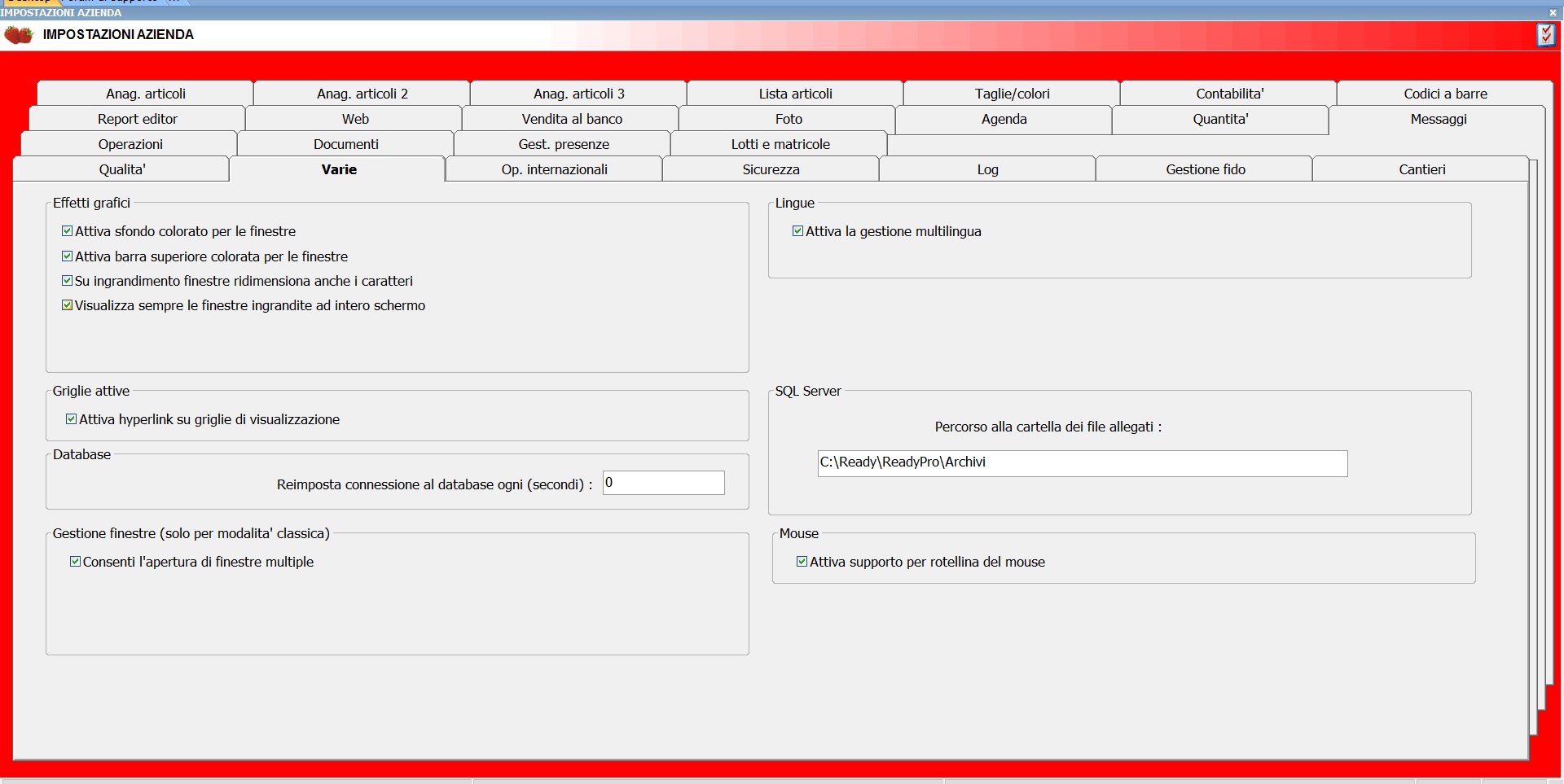
Task: Click the checkmark confirm icon in the header
Action: coord(1545,35)
